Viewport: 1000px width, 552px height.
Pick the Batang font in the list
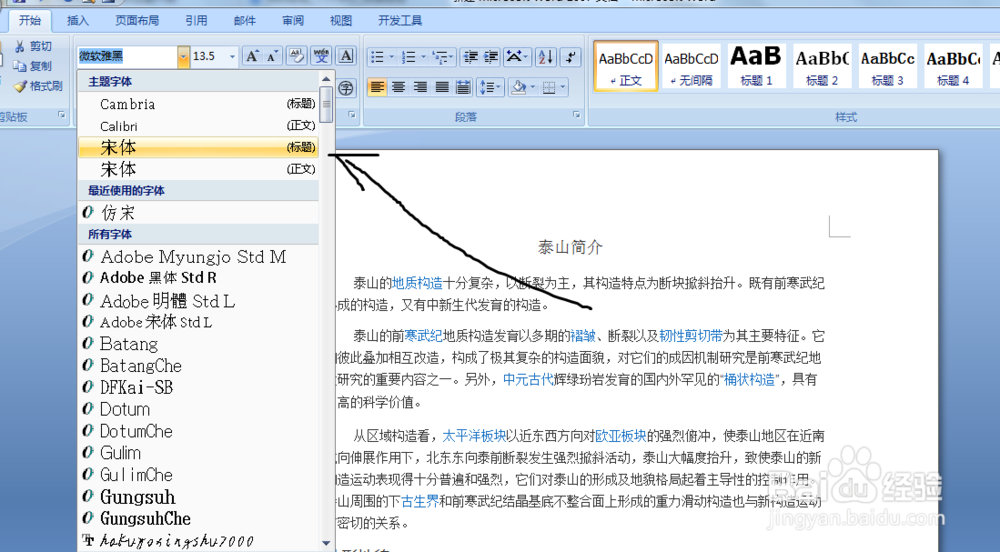point(198,344)
